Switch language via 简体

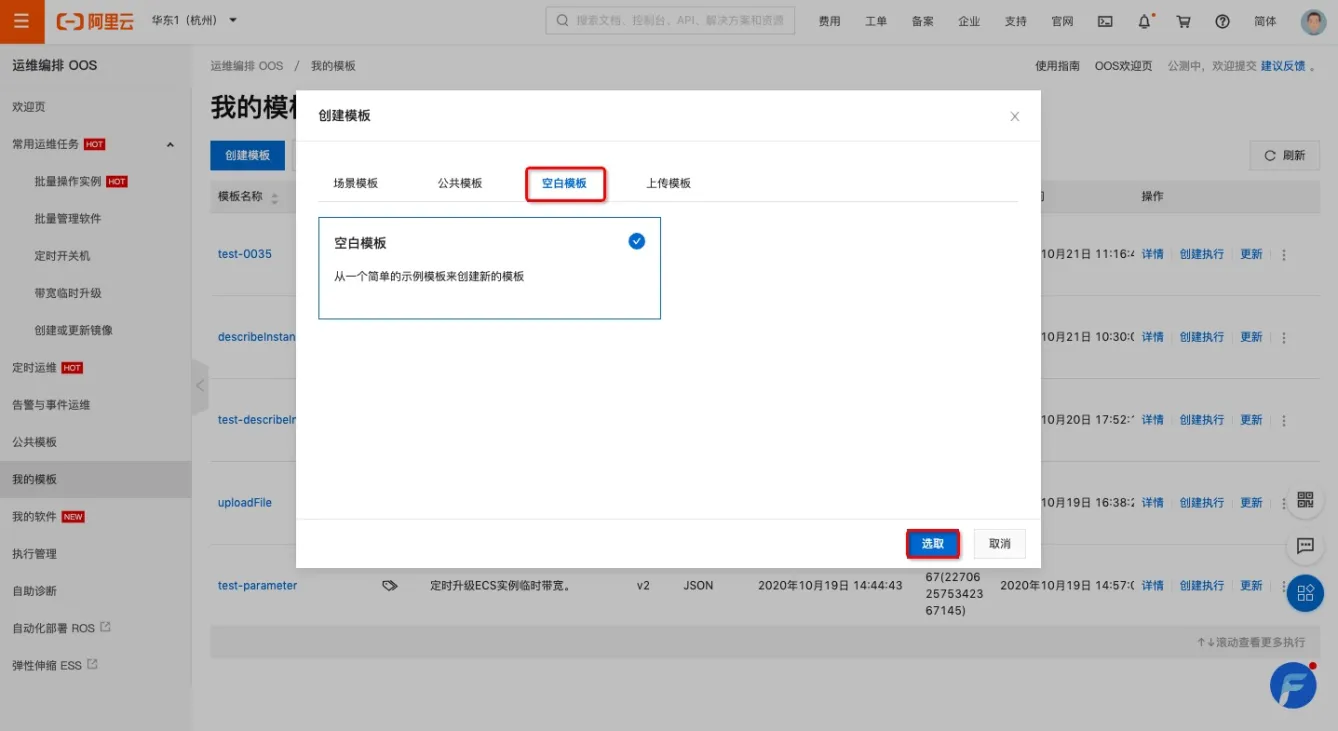(1265, 21)
